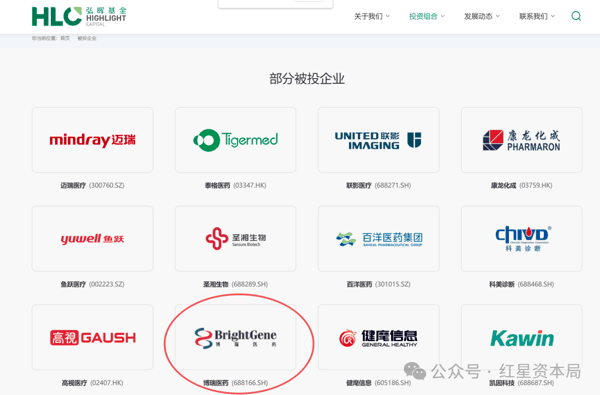
Task: Click 被投企业 in the breadcrumb
Action: point(87,38)
